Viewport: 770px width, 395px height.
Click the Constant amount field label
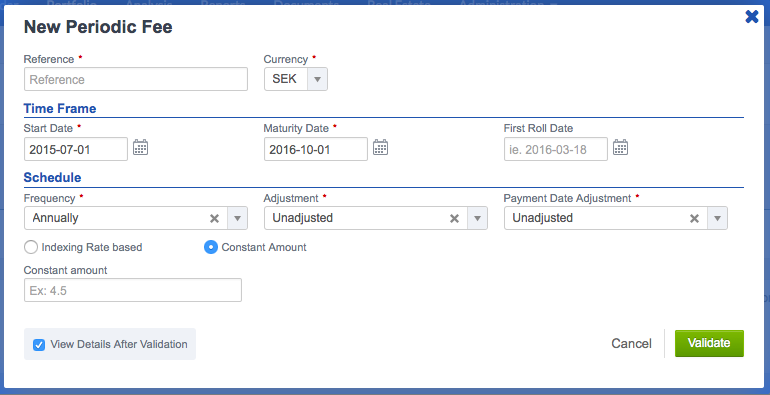65,270
